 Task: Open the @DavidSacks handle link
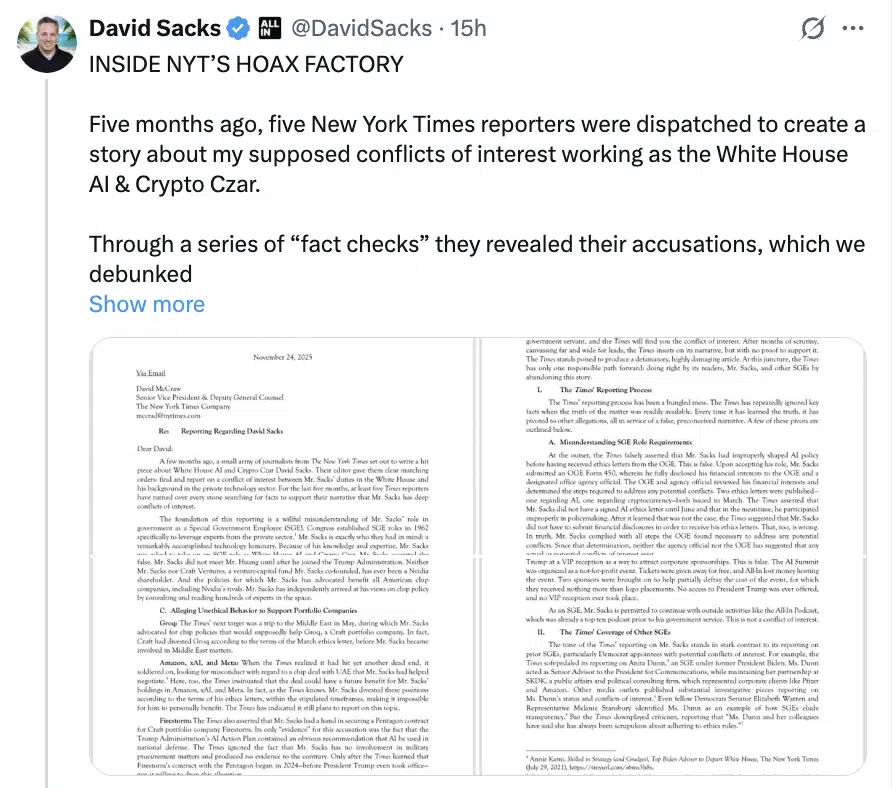point(363,29)
